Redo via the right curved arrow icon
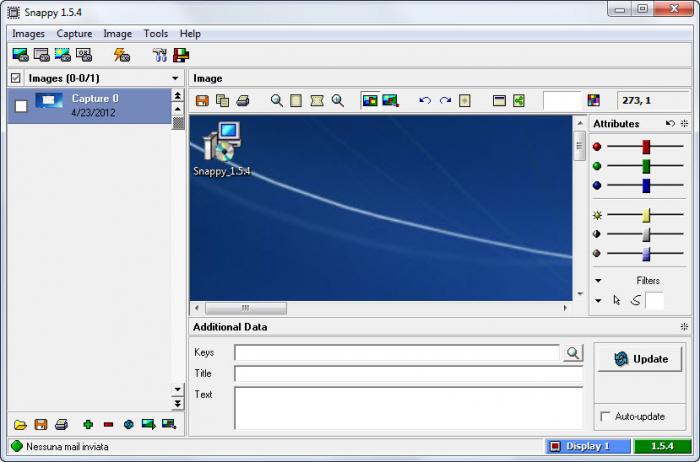The width and height of the screenshot is (700, 462). (x=445, y=100)
